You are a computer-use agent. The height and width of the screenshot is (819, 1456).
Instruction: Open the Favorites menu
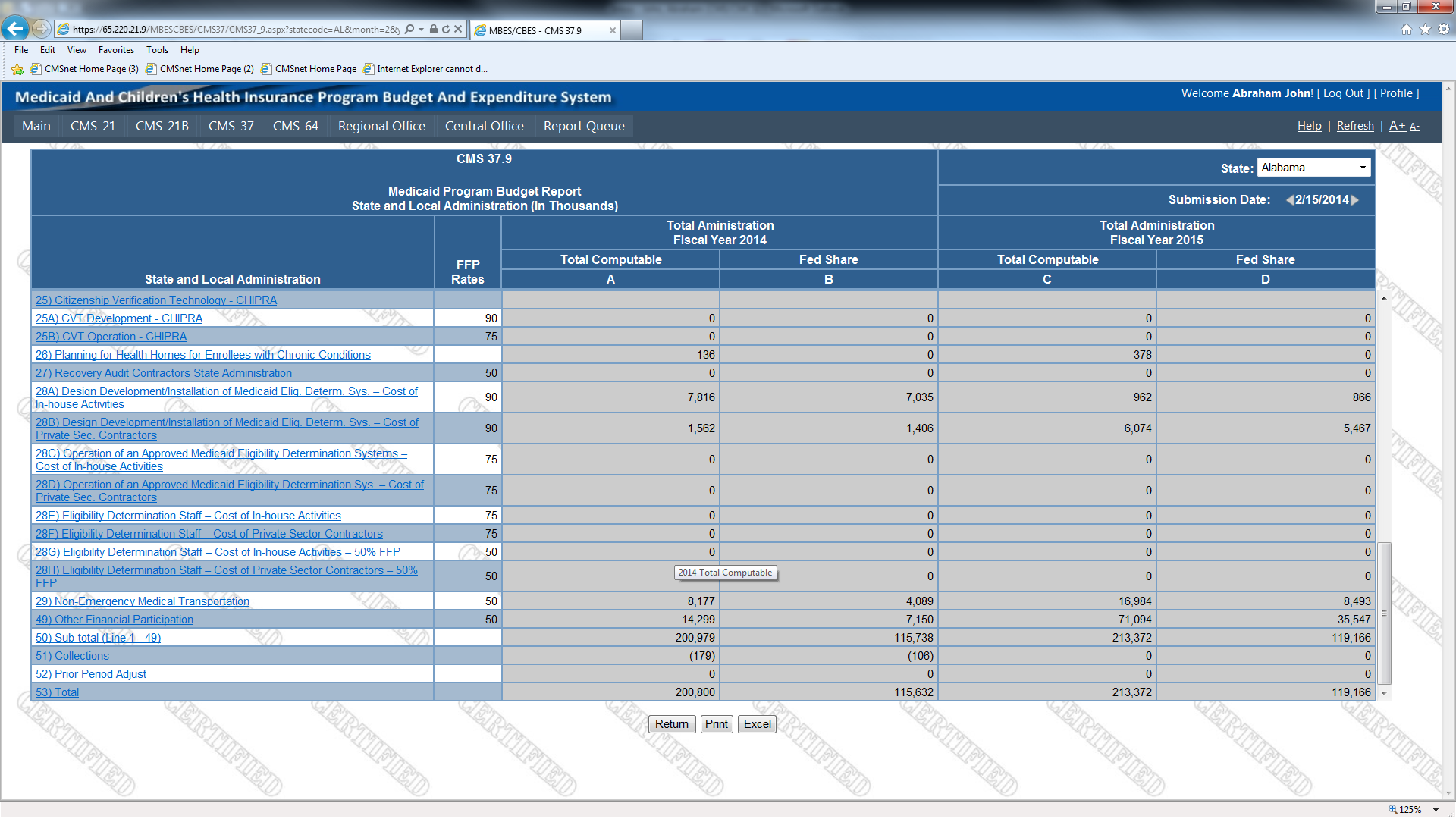coord(116,50)
